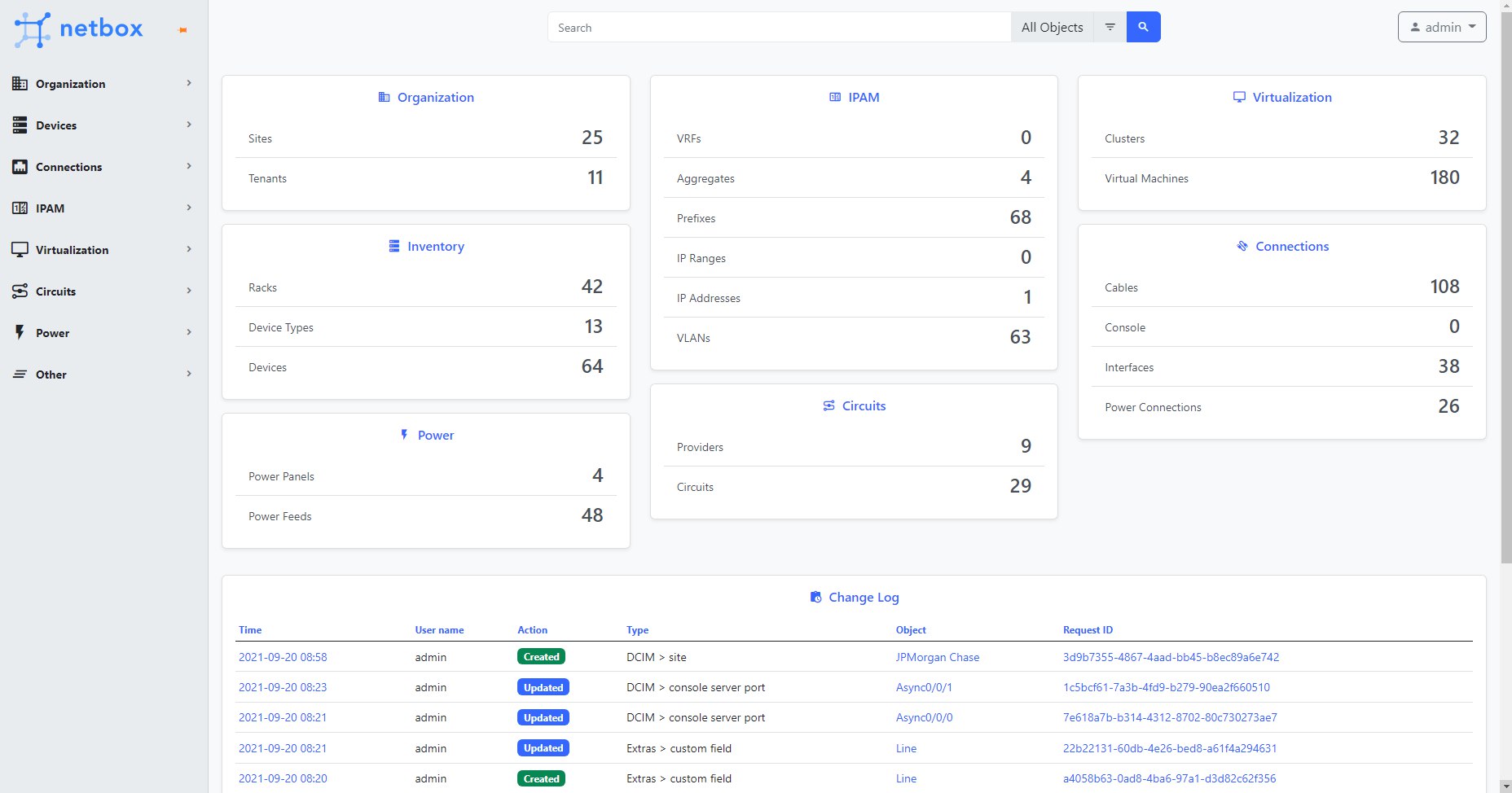Screen dimensions: 1512x793
Task: Click the All Objects search scope selector
Action: tap(1053, 27)
